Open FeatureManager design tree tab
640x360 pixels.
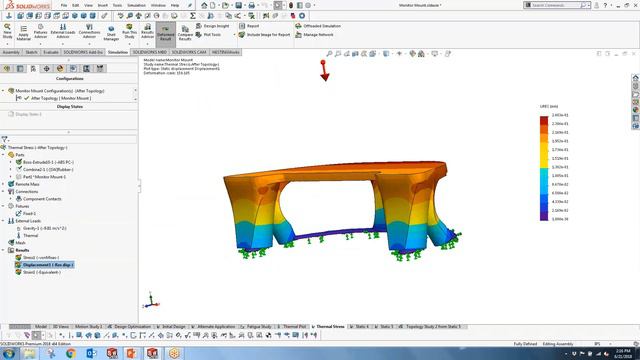[7, 69]
